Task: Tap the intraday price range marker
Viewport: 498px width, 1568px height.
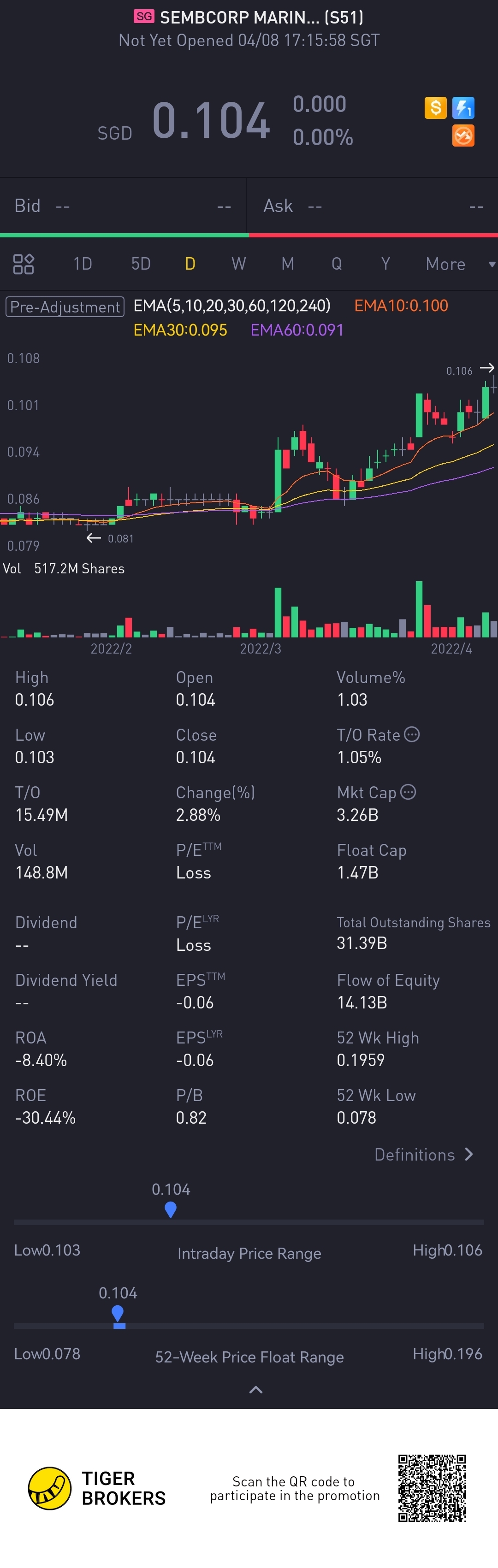Action: pyautogui.click(x=171, y=1209)
